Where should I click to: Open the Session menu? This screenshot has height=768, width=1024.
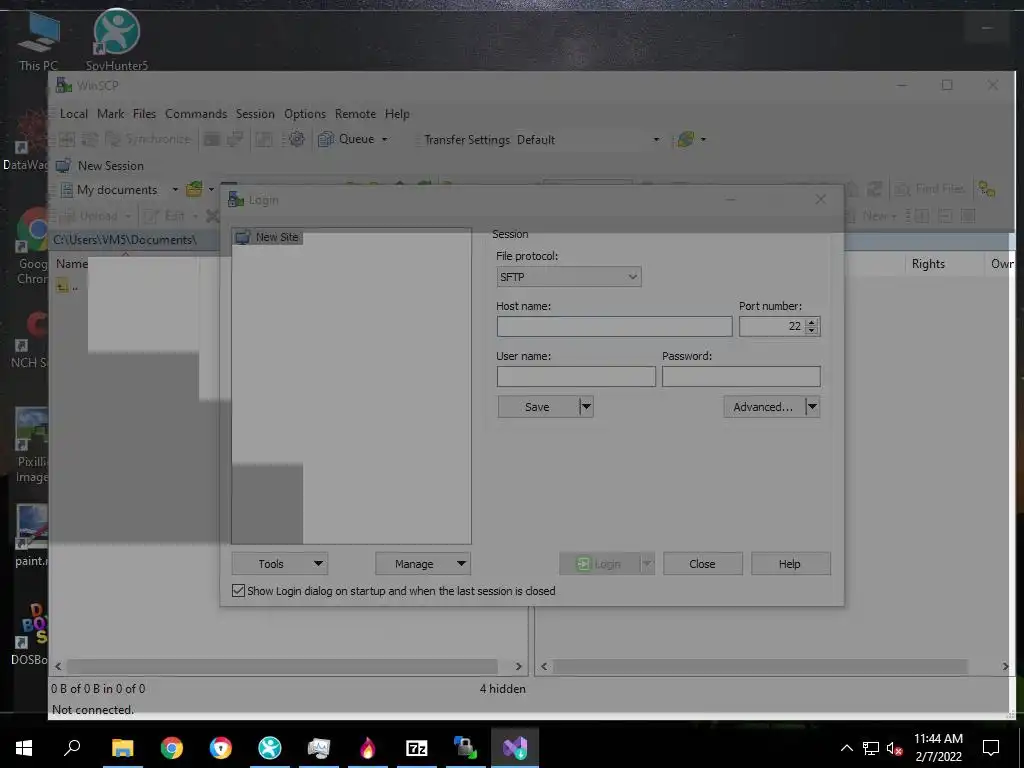click(x=255, y=114)
